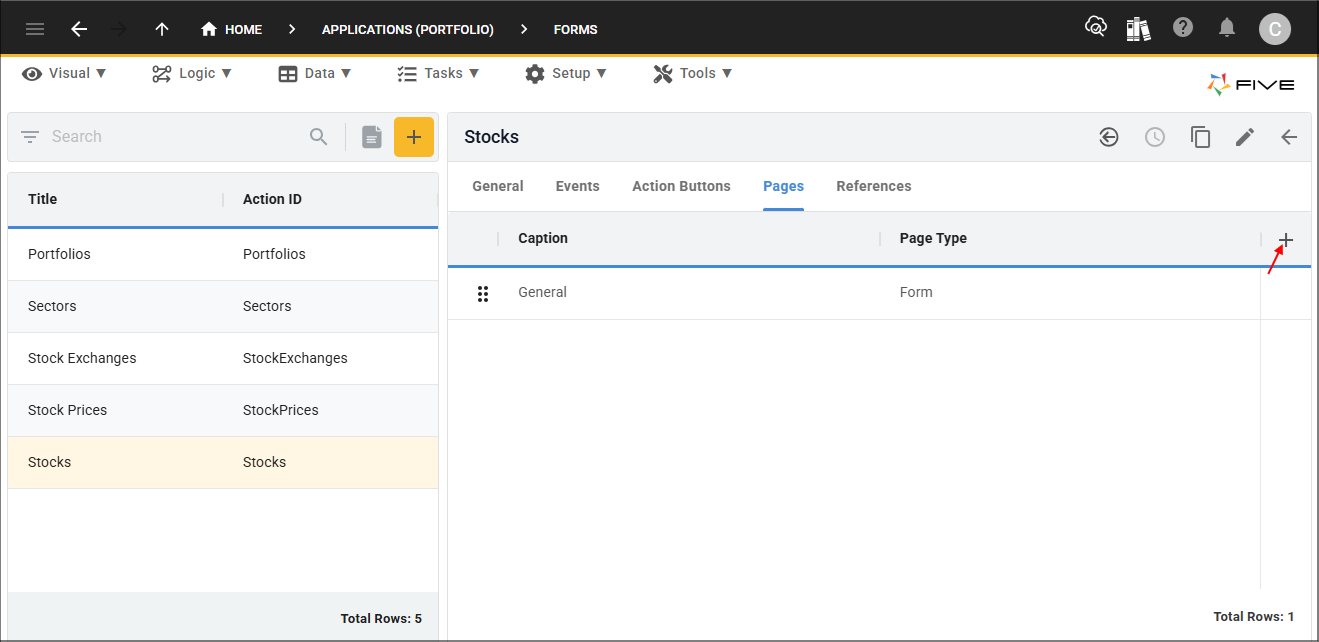Viewport: 1319px width, 642px height.
Task: Click the forward arrow in top bar
Action: coord(119,29)
